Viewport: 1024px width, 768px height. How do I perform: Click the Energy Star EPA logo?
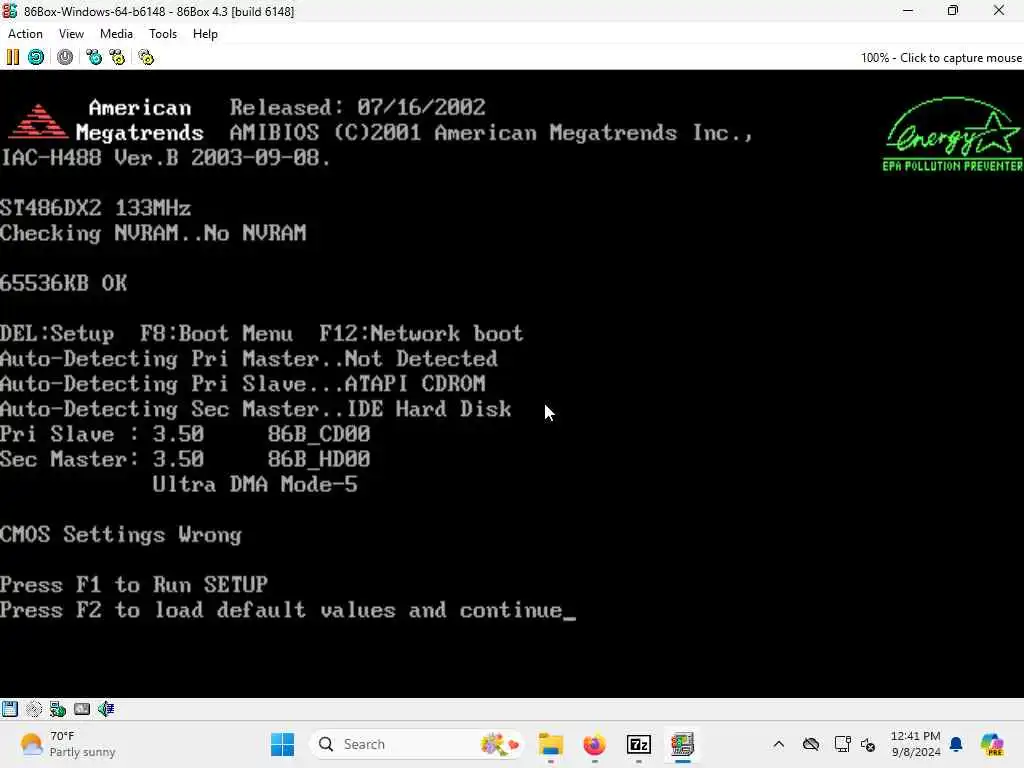pos(953,135)
